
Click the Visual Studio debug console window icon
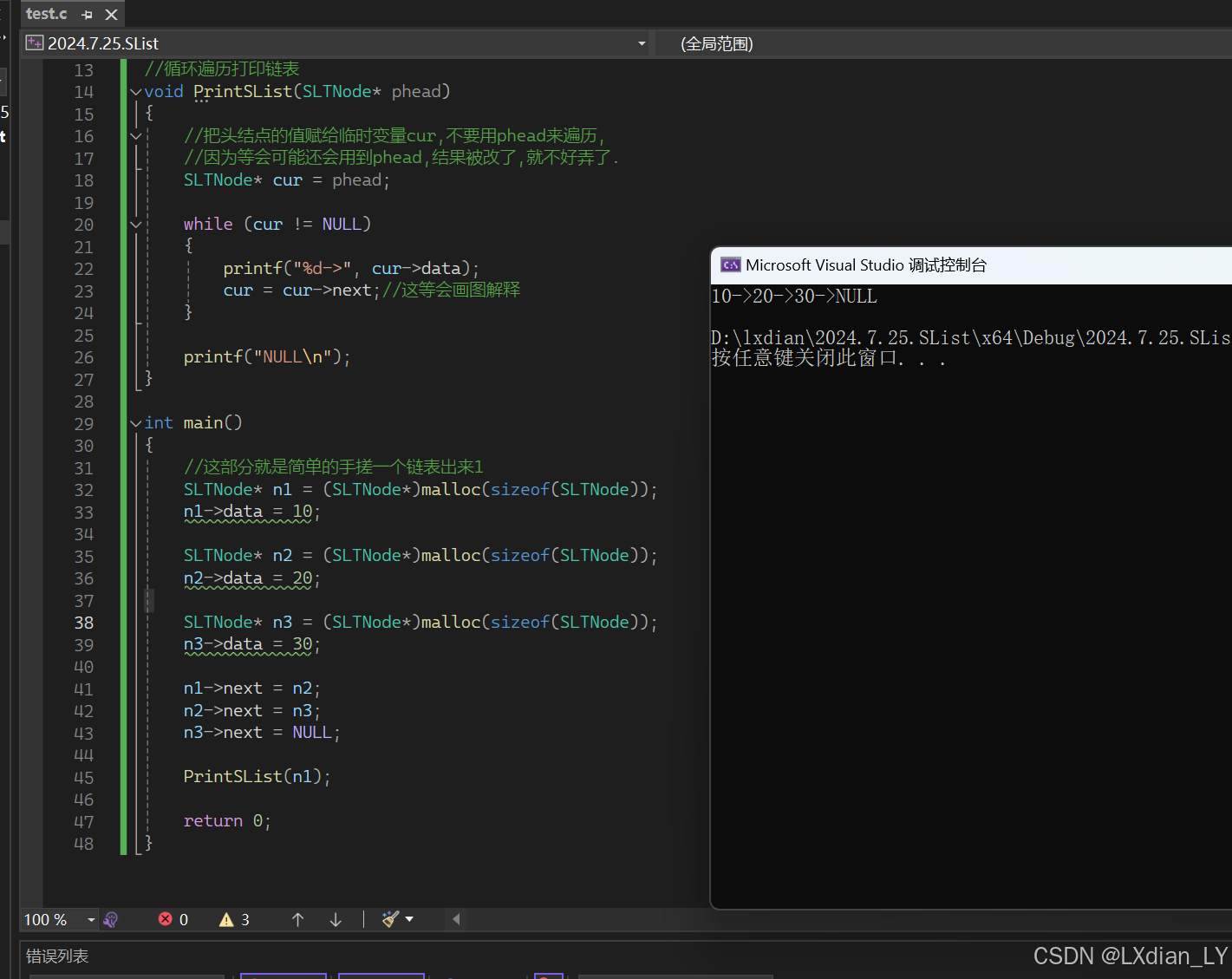(731, 265)
